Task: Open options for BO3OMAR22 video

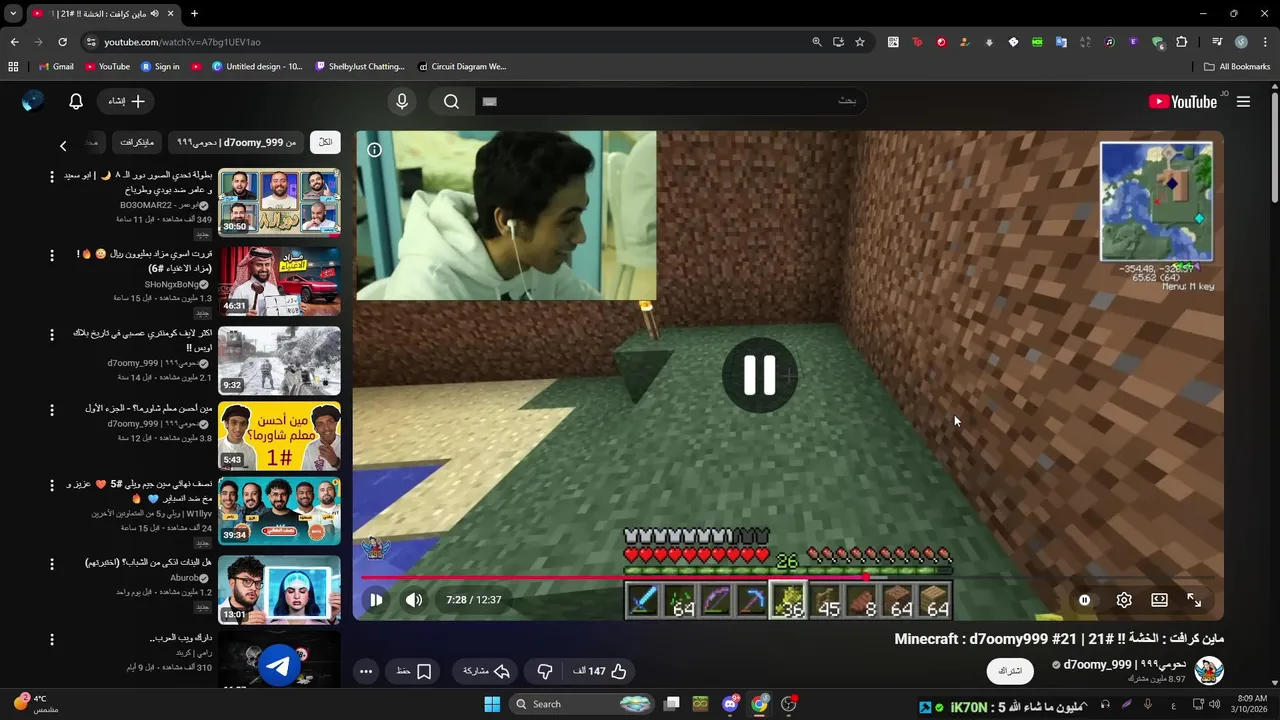Action: [52, 176]
